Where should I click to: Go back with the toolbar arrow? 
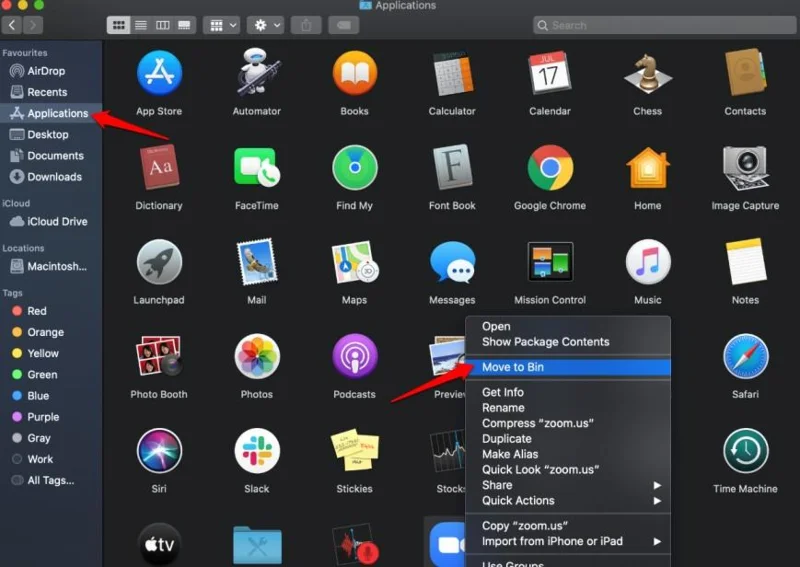[x=12, y=25]
